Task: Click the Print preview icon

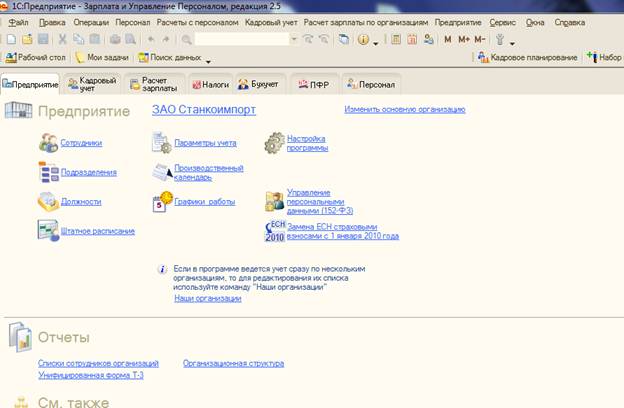Action: (131, 39)
